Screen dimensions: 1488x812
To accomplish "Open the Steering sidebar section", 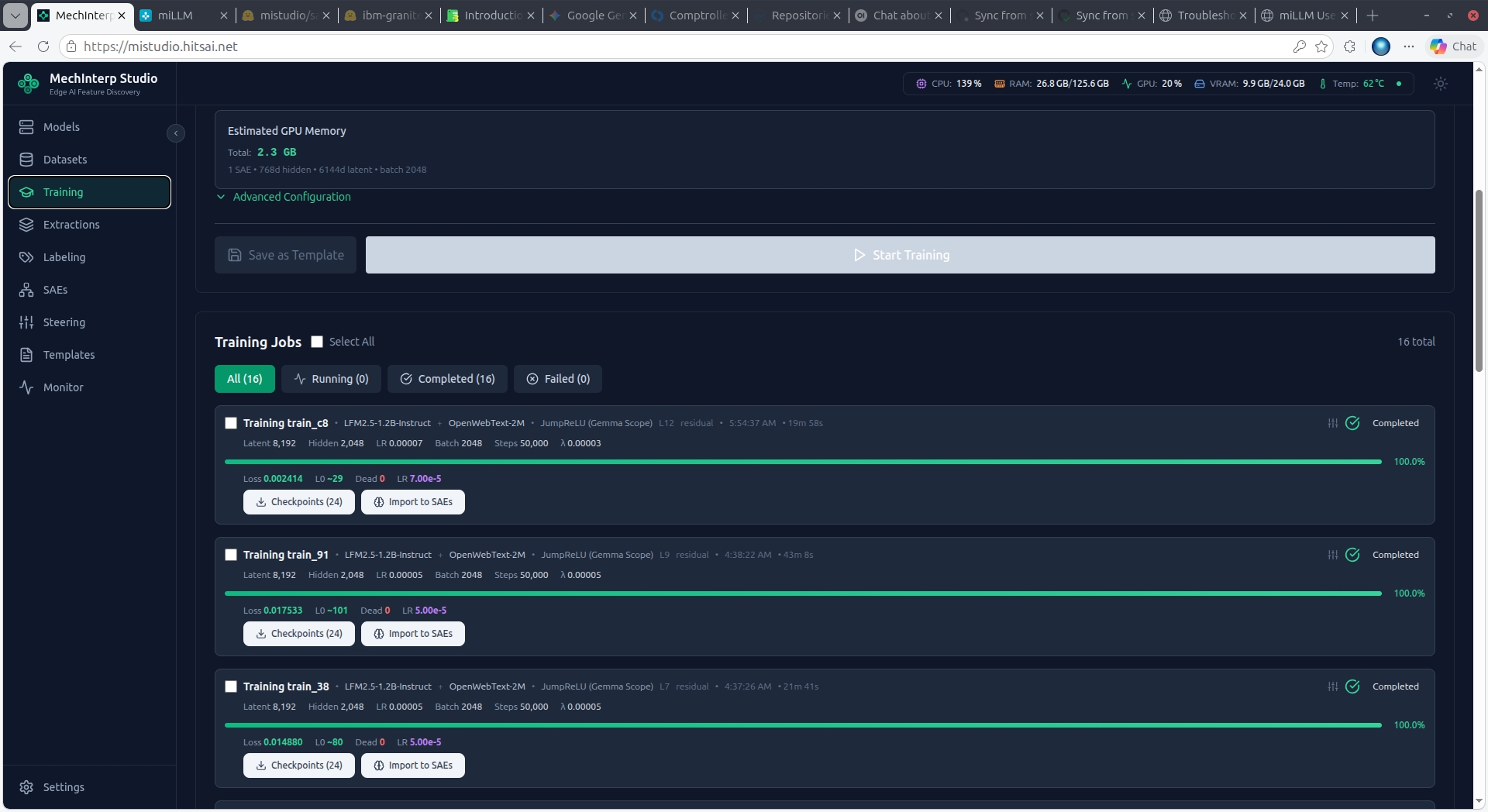I will 89,322.
